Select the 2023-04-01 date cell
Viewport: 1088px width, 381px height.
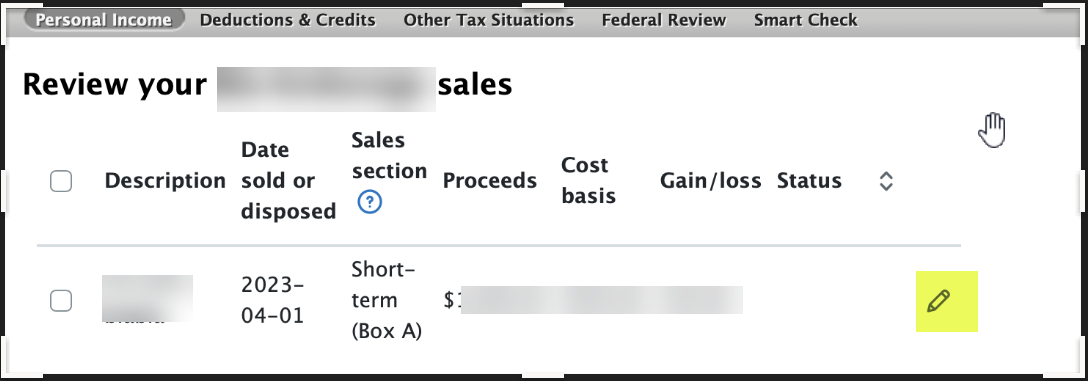pos(273,300)
